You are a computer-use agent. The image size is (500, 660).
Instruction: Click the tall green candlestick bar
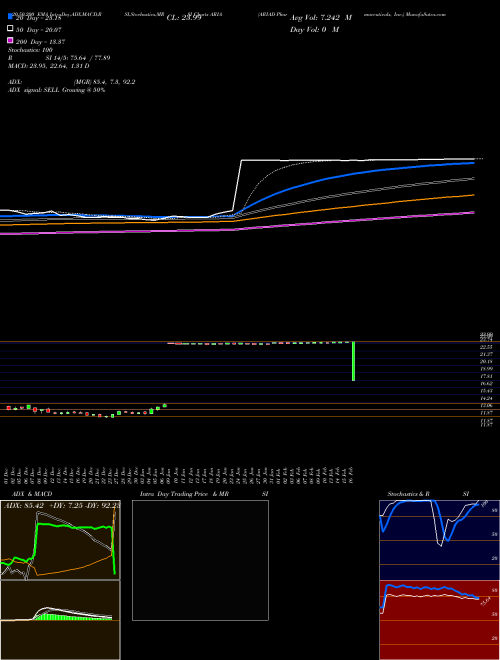pos(354,361)
